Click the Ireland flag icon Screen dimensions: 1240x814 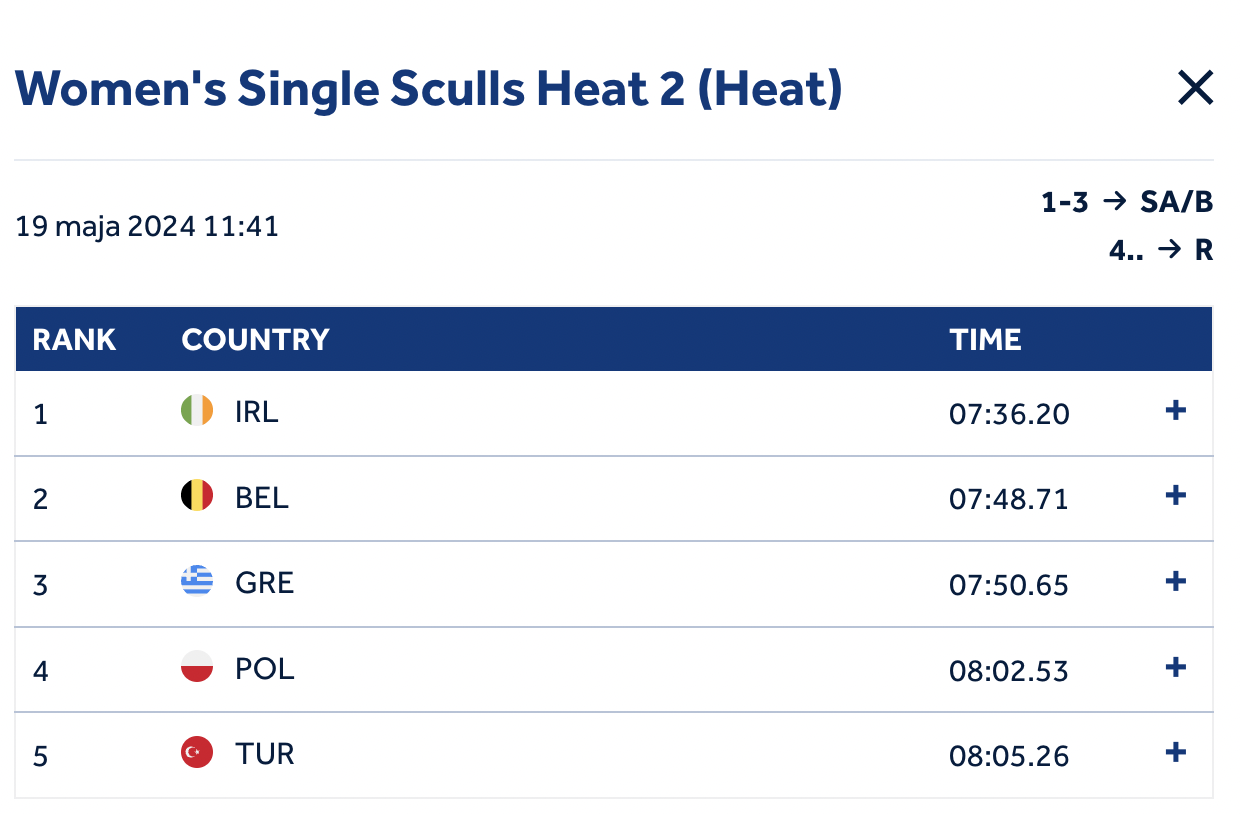(197, 411)
